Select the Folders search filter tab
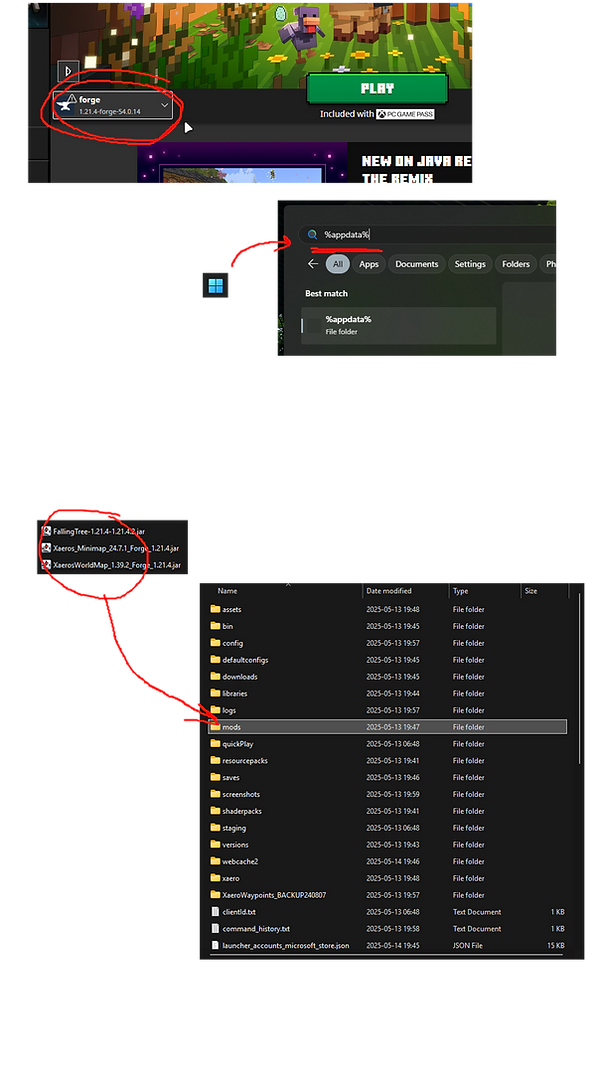The width and height of the screenshot is (600, 1080). (x=516, y=264)
